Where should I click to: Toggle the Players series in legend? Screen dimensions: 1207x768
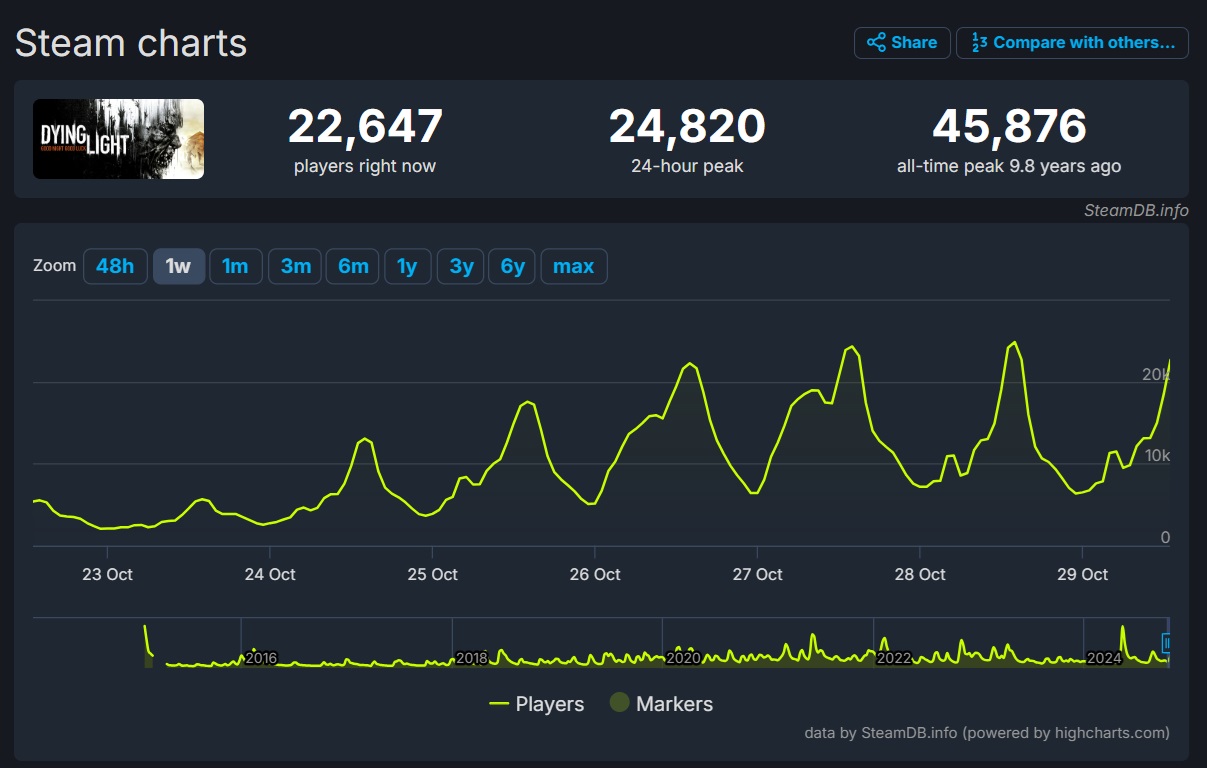point(537,704)
